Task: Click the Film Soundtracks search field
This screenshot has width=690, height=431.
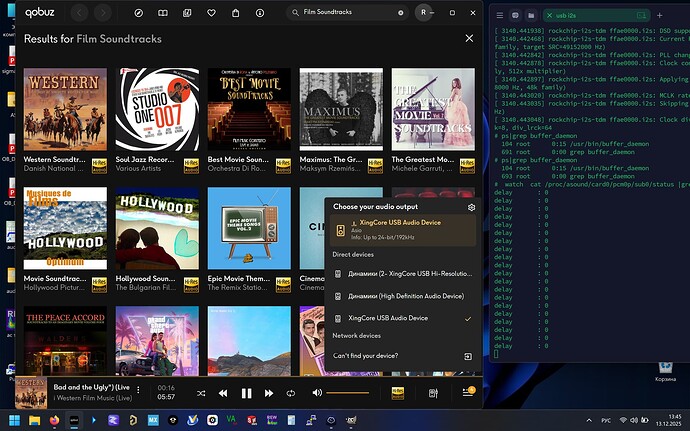Action: [x=348, y=12]
